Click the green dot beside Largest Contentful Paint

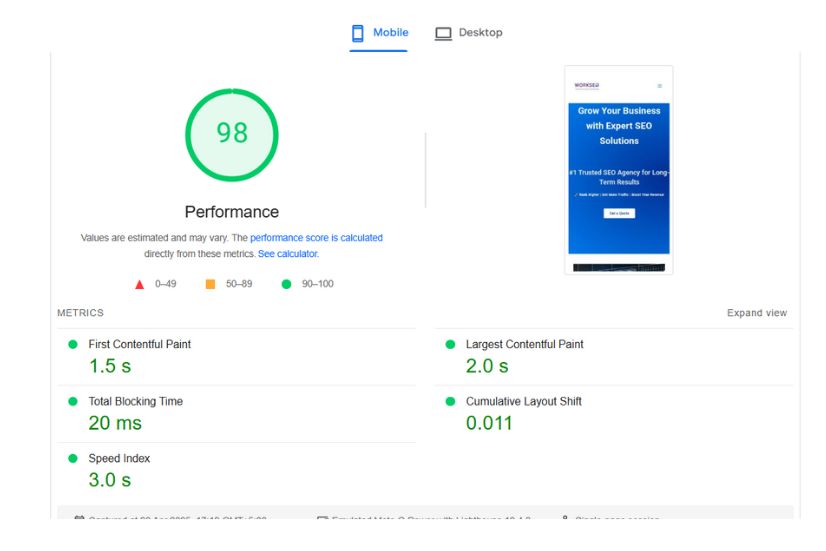coord(449,344)
